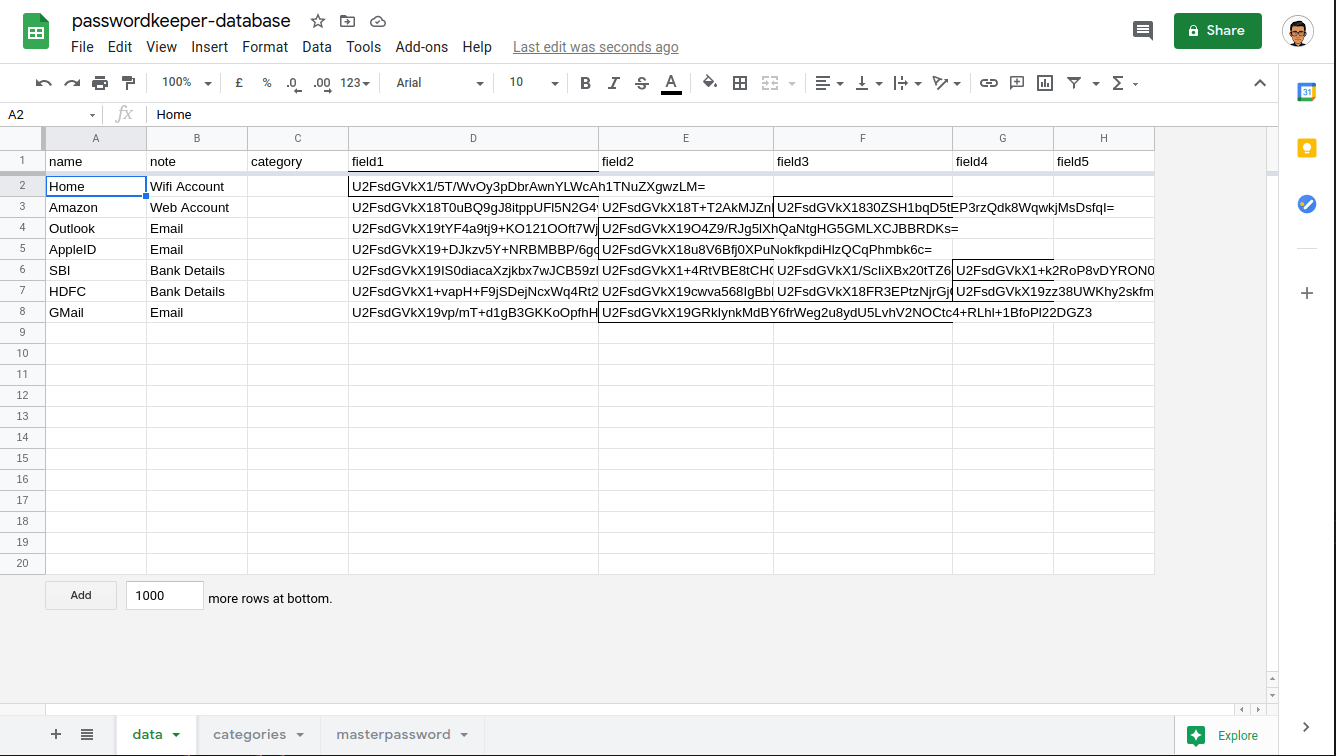Insert a link
Screen dimensions: 1336x756
tap(988, 83)
